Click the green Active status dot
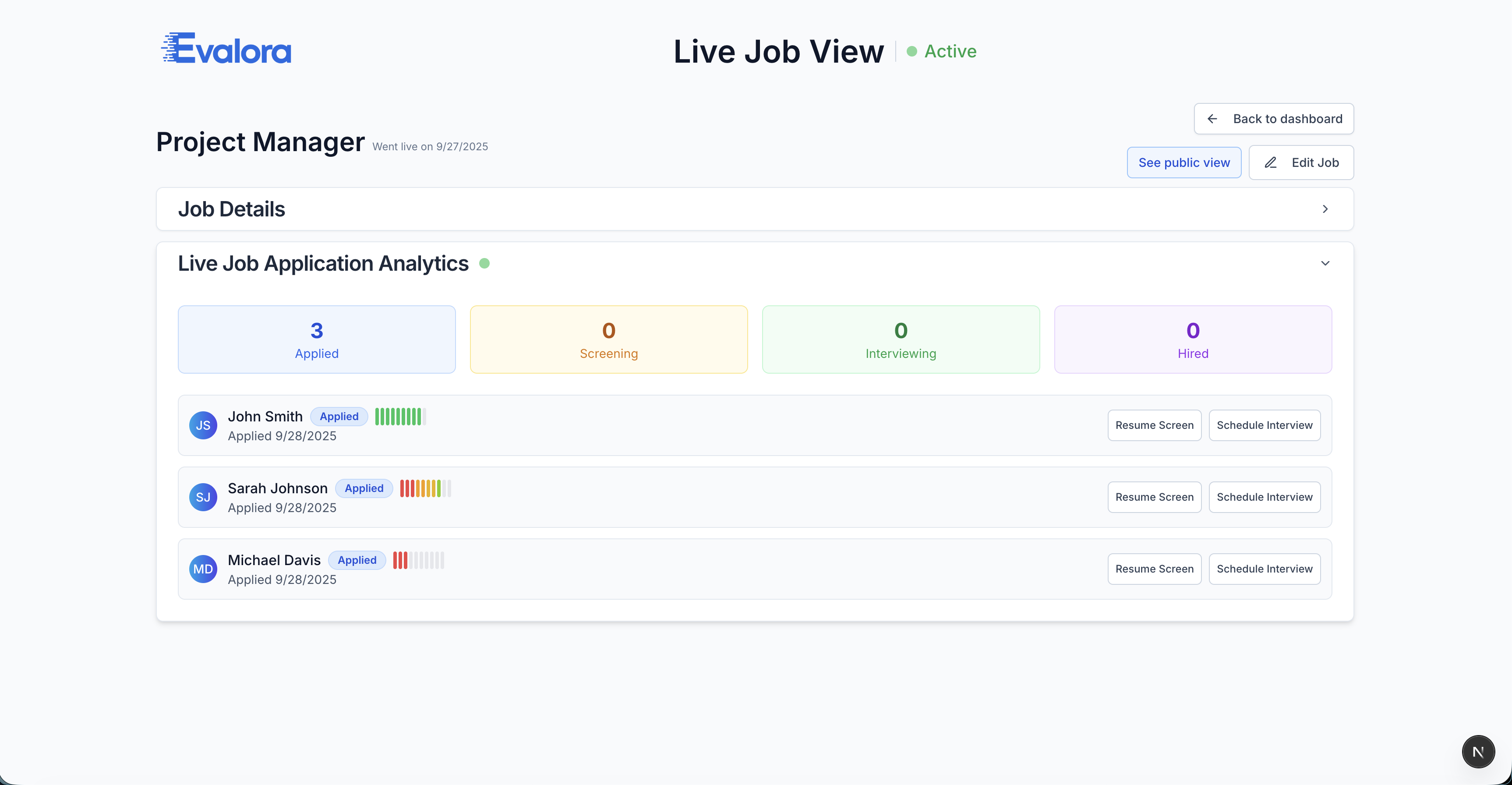The width and height of the screenshot is (1512, 785). point(911,52)
